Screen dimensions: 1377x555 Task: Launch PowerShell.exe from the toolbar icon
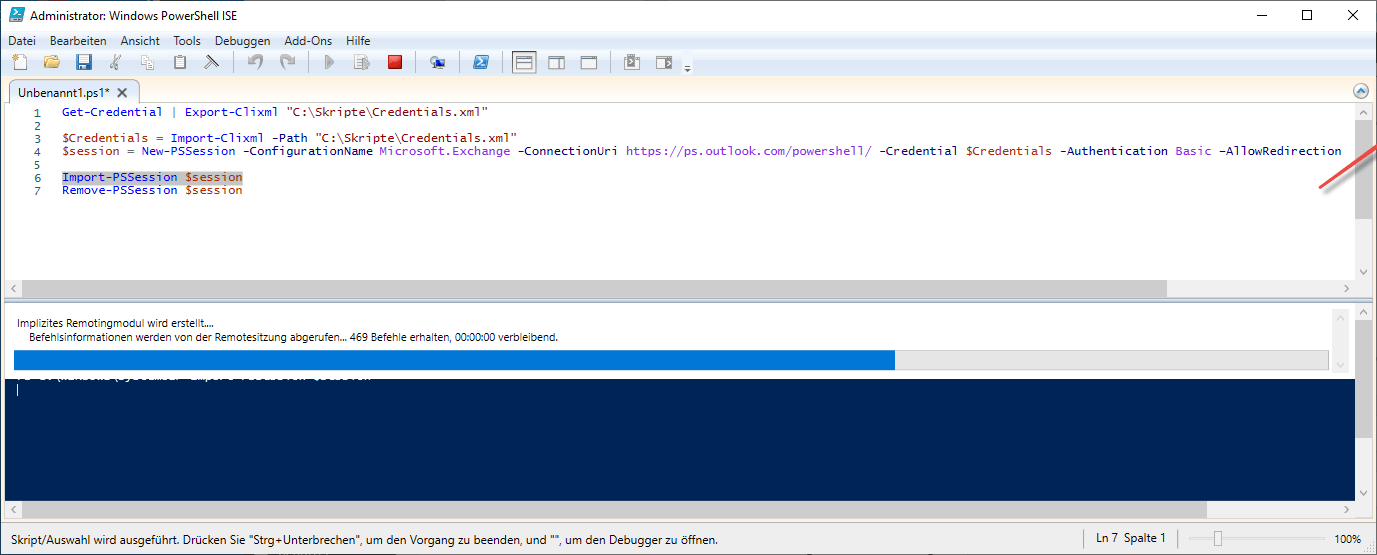pyautogui.click(x=480, y=63)
